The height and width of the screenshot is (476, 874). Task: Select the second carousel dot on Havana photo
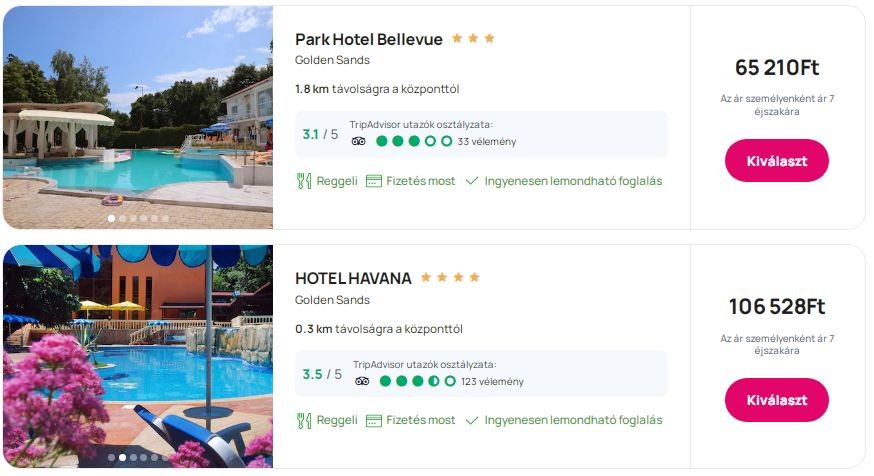[x=122, y=457]
